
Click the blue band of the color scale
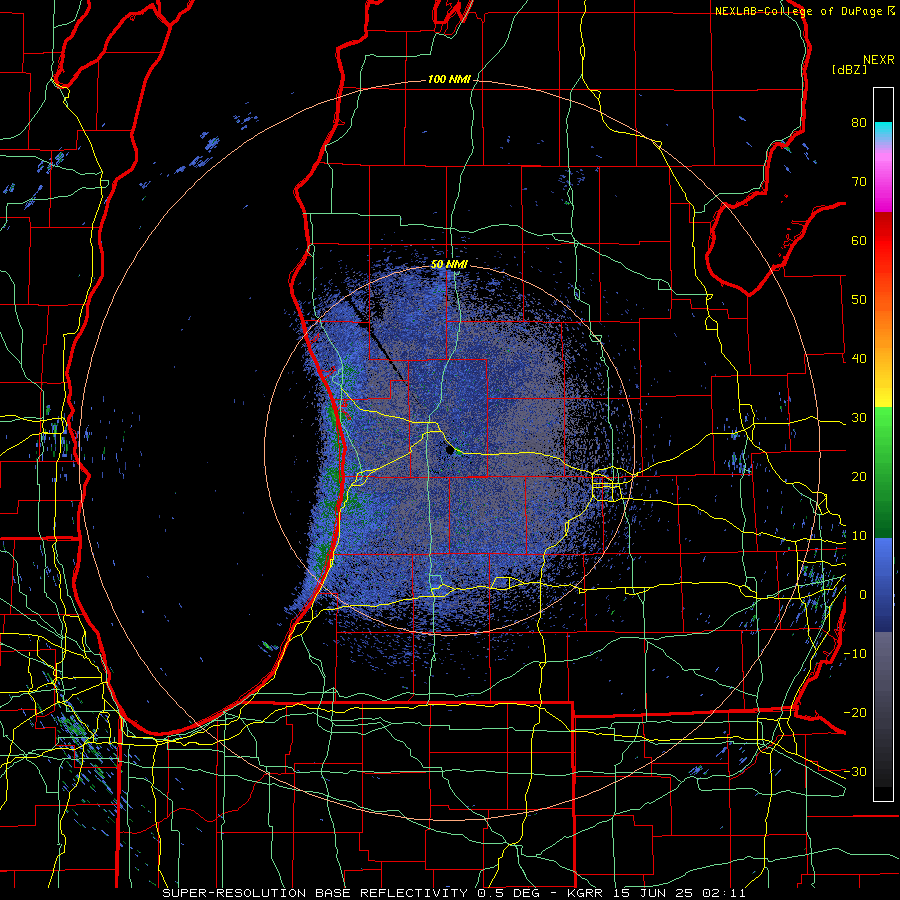pyautogui.click(x=883, y=585)
